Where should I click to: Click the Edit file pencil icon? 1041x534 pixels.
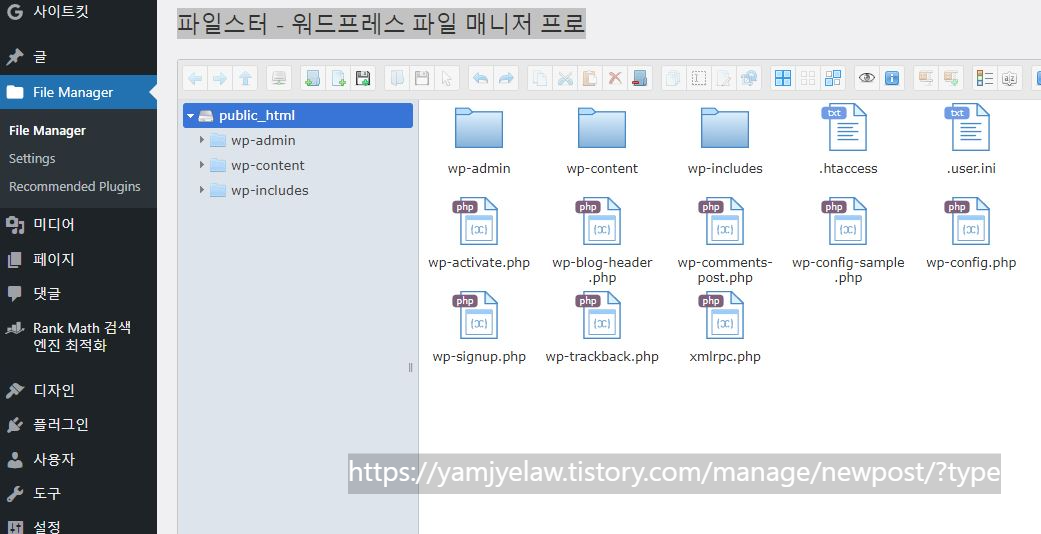pos(724,78)
